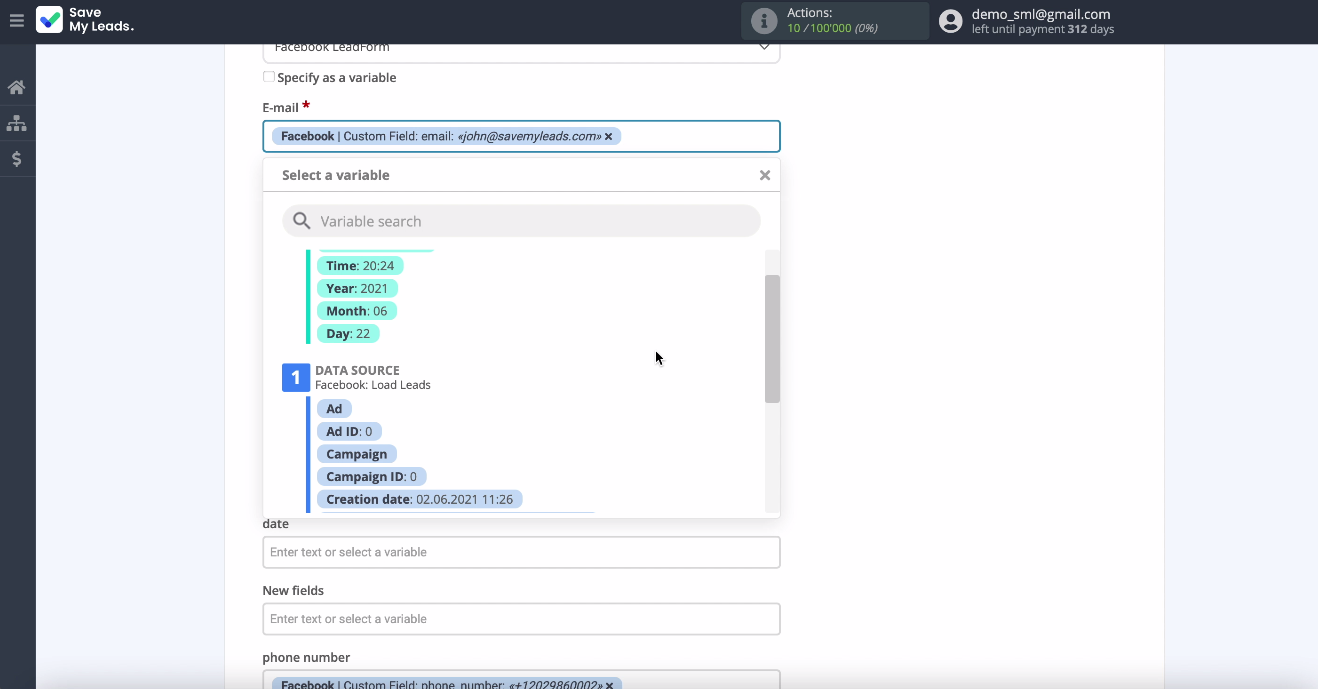Viewport: 1318px width, 689px height.
Task: Click the Select a variable title
Action: (x=336, y=175)
